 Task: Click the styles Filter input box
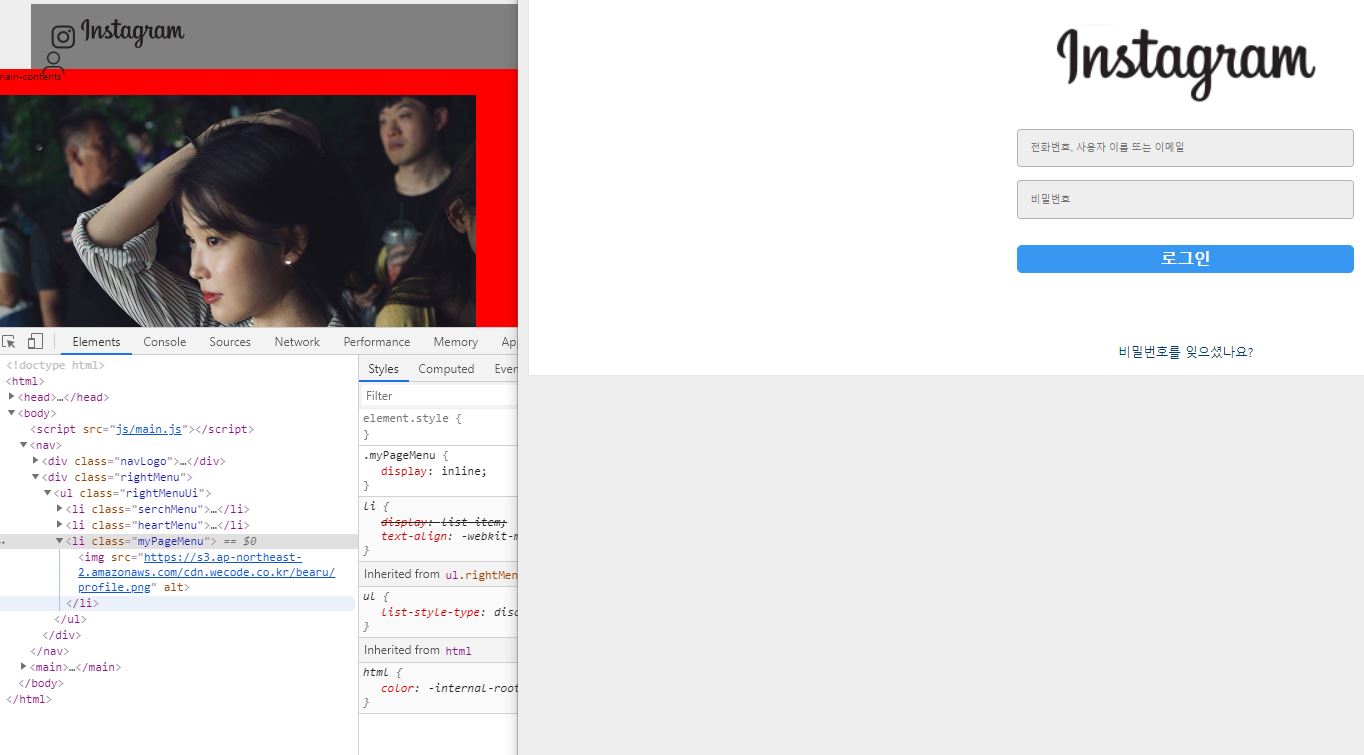tap(438, 396)
